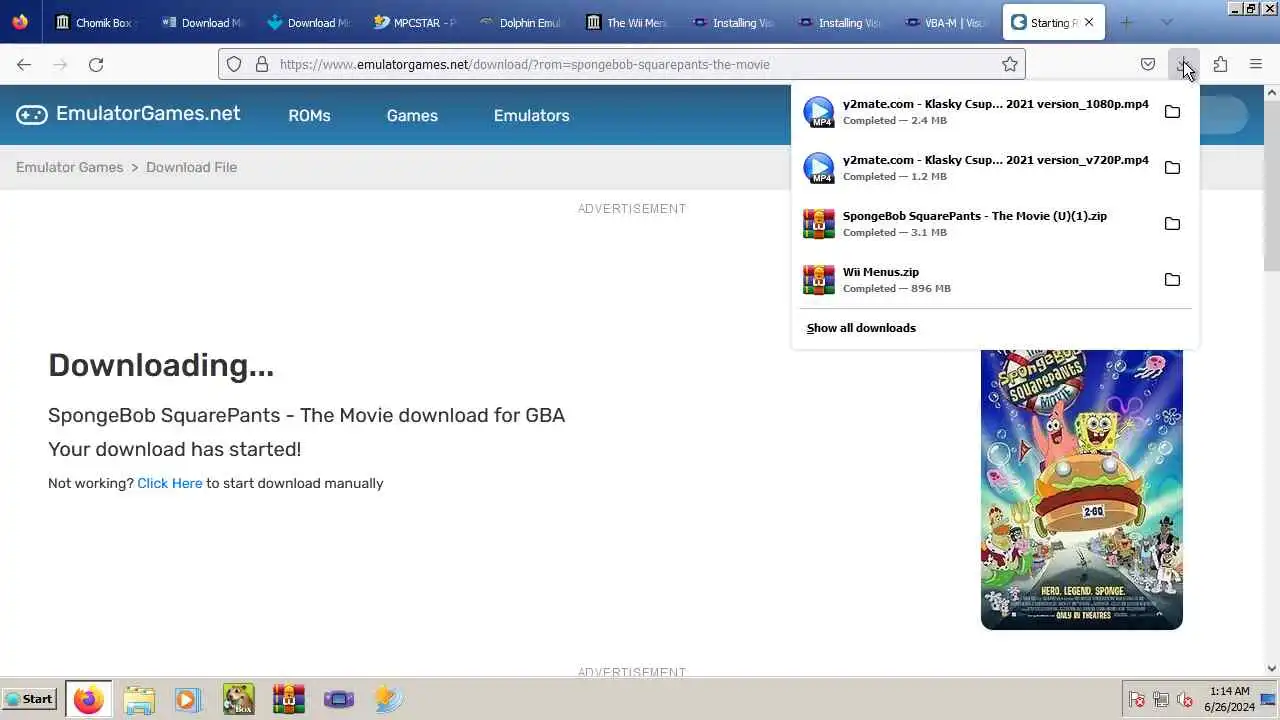Open the SpongeBob SquarePants (U)(1).zip download

click(976, 224)
